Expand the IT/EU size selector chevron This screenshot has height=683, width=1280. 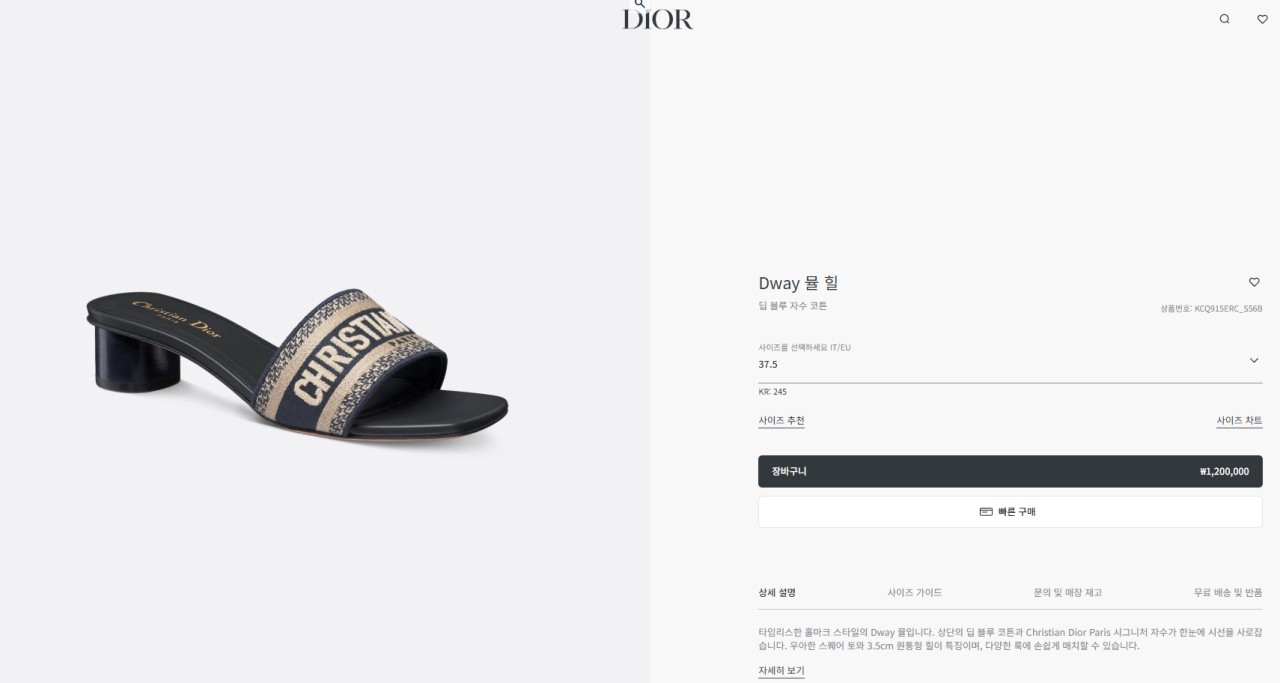coord(1254,360)
